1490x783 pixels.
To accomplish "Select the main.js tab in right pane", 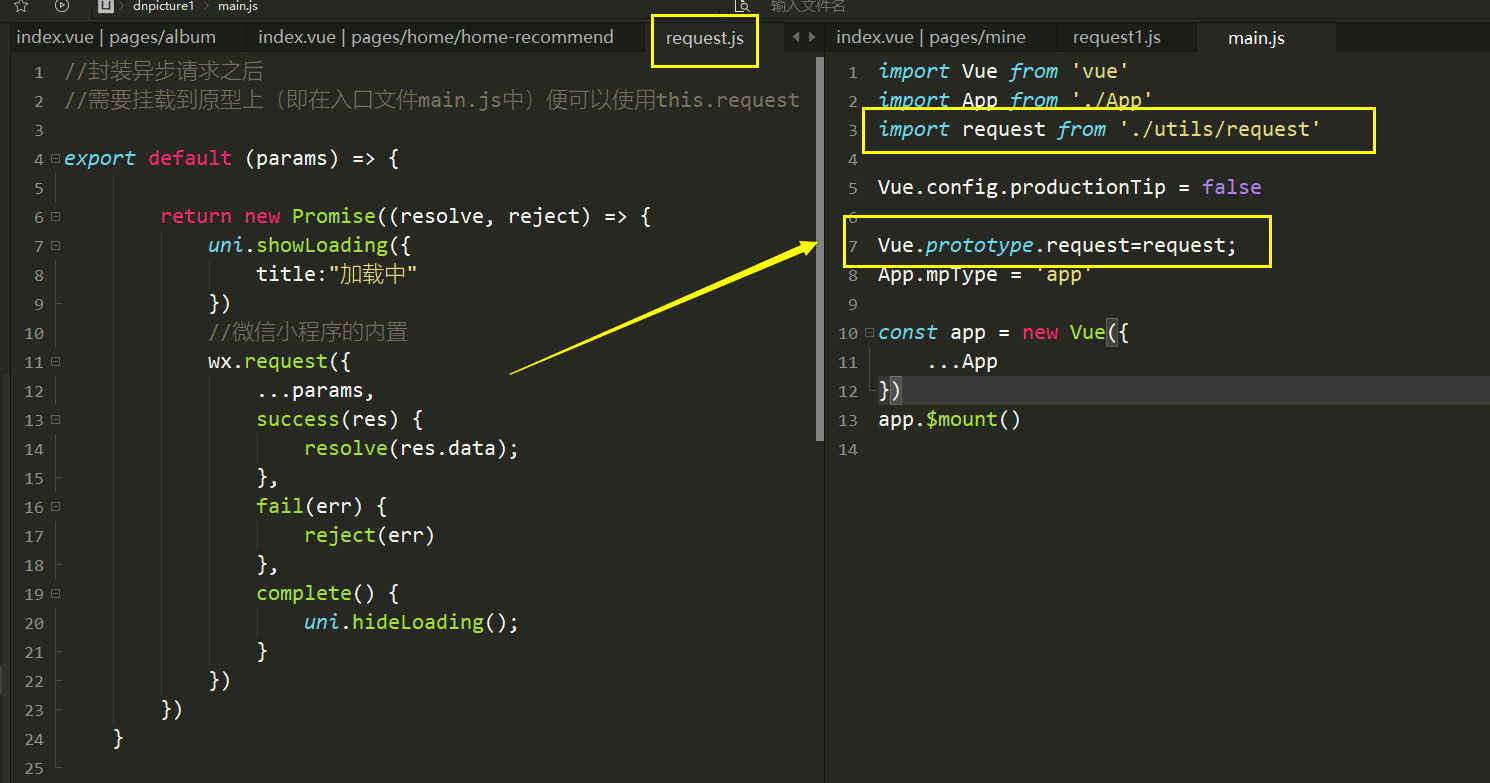I will click(1257, 38).
